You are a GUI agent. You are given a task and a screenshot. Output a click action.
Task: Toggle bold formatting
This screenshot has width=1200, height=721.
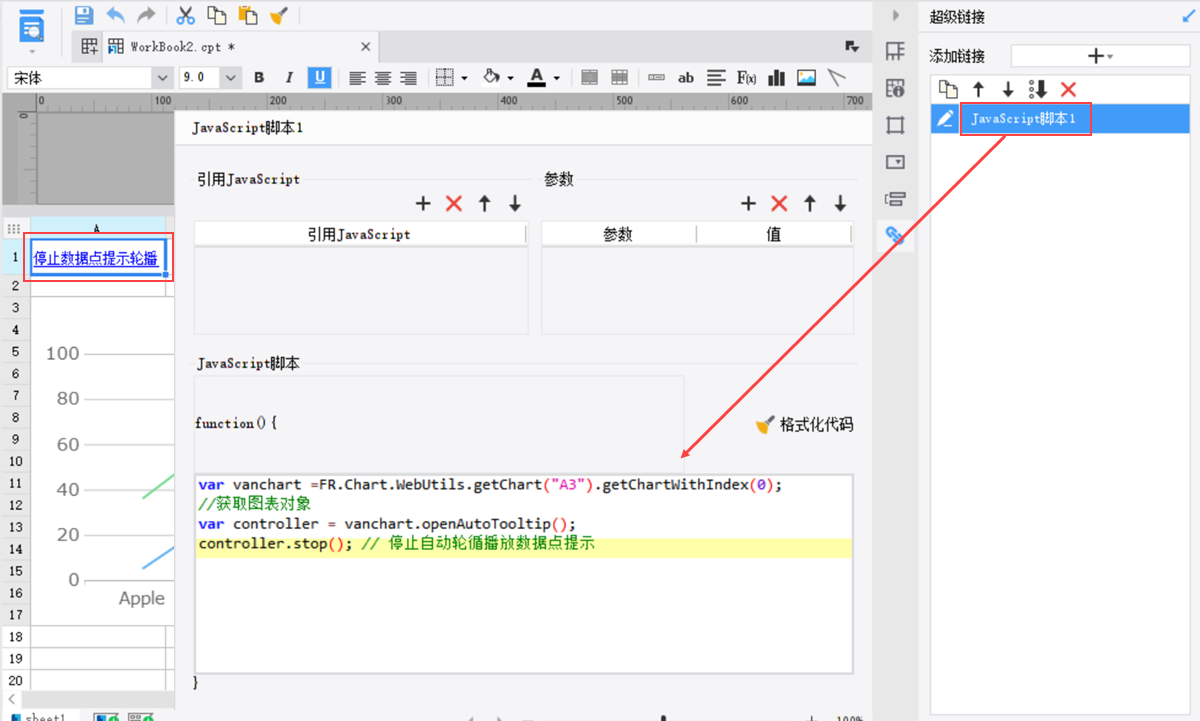point(259,77)
